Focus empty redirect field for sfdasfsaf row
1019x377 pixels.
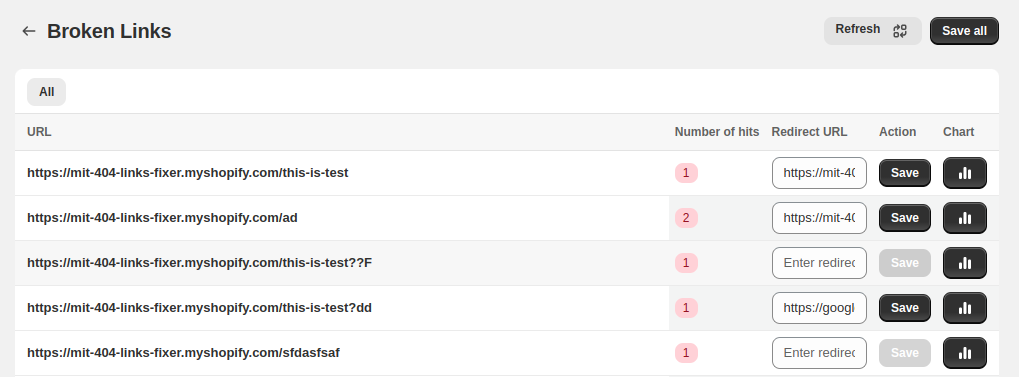[x=819, y=352]
